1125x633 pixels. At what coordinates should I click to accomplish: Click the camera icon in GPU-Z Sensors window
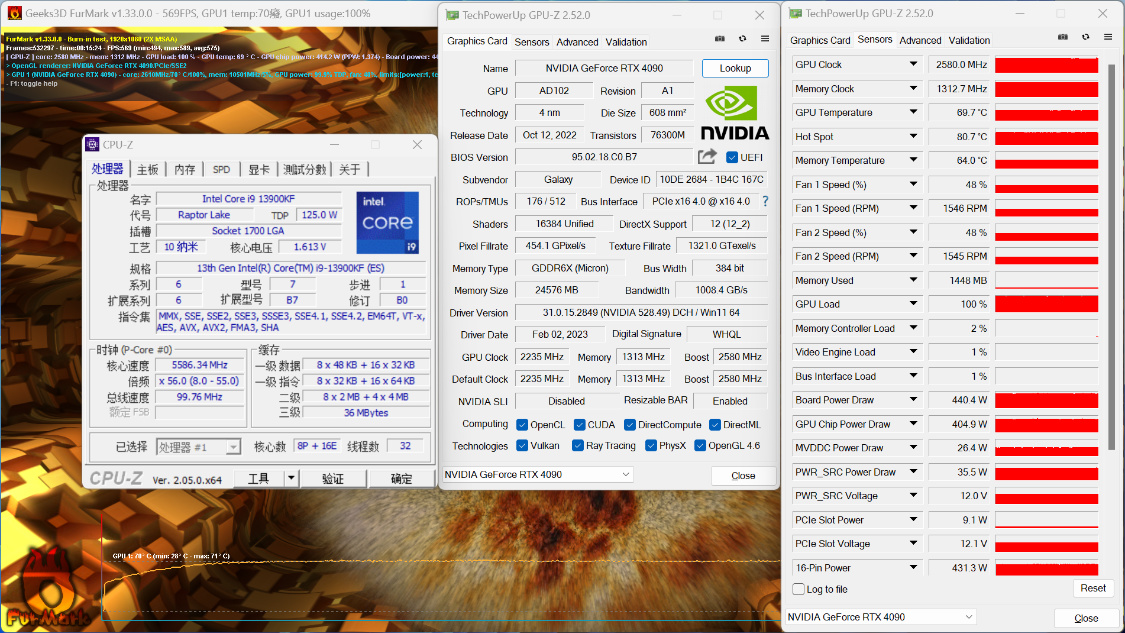pos(1063,37)
